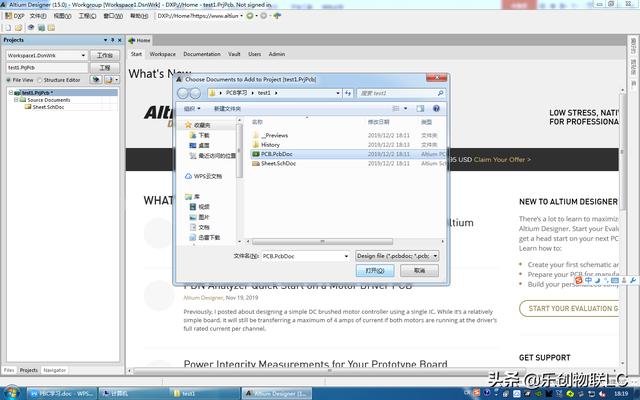Open the 视图(V) menu

tap(62, 16)
